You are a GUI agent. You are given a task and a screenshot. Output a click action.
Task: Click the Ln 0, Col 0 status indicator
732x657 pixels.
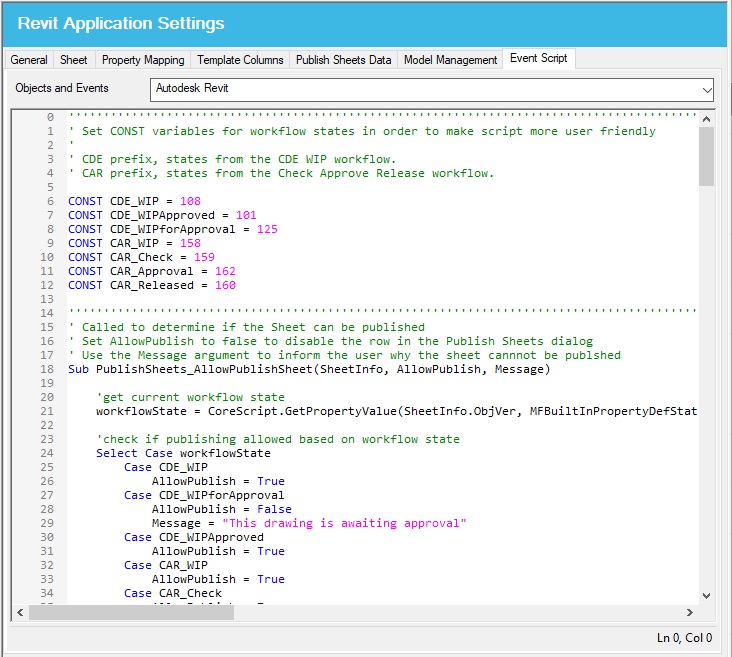tap(684, 637)
